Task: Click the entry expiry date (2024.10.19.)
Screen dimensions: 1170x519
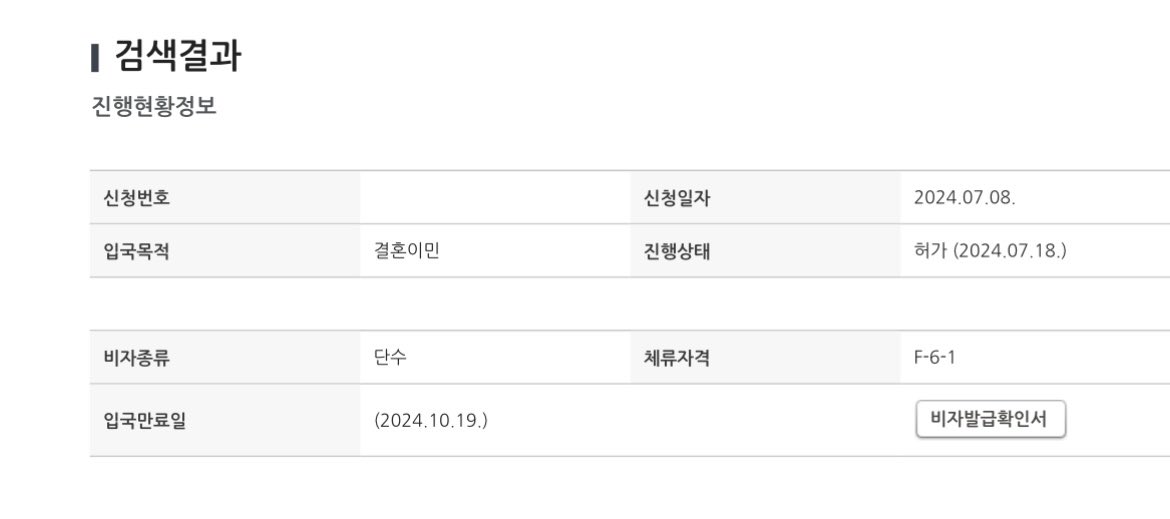Action: point(431,420)
